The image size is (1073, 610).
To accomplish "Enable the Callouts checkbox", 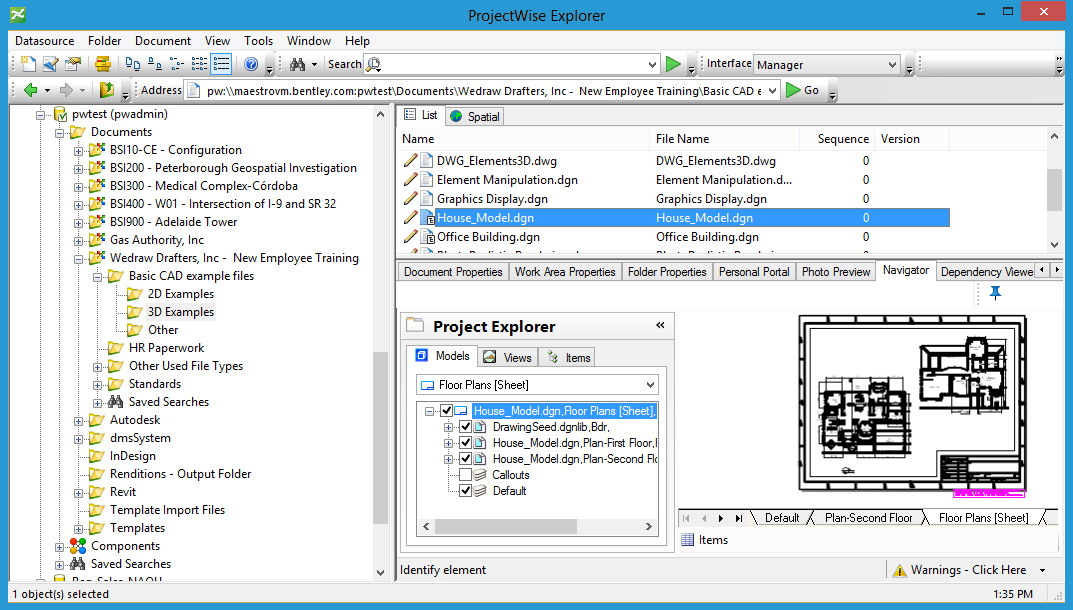I will point(465,475).
